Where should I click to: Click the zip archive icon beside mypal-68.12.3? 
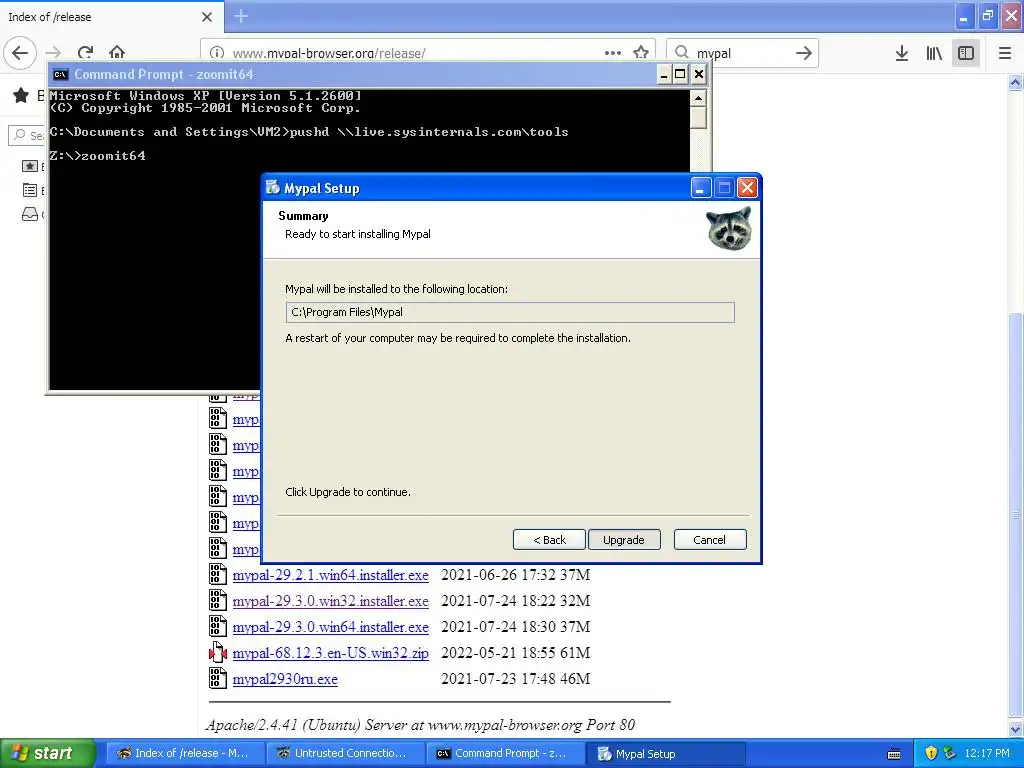coord(217,652)
